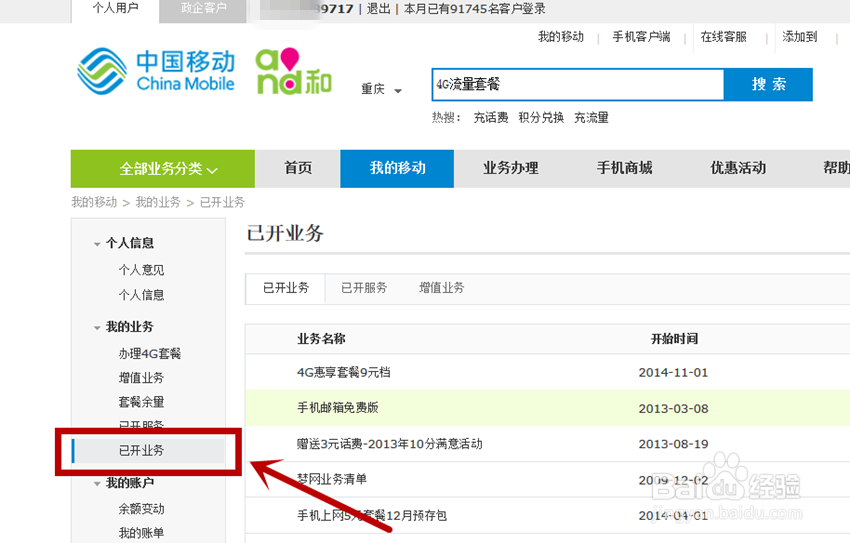
Task: Open 我的移动 top link
Action: point(561,37)
